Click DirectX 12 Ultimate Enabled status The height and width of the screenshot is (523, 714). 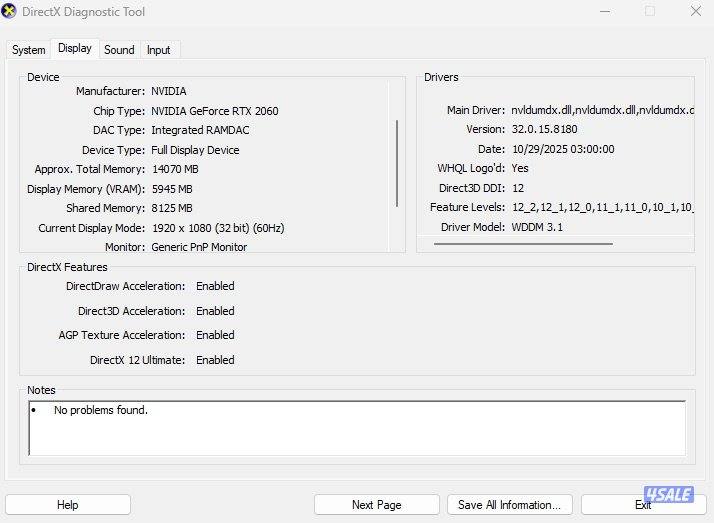[215, 360]
